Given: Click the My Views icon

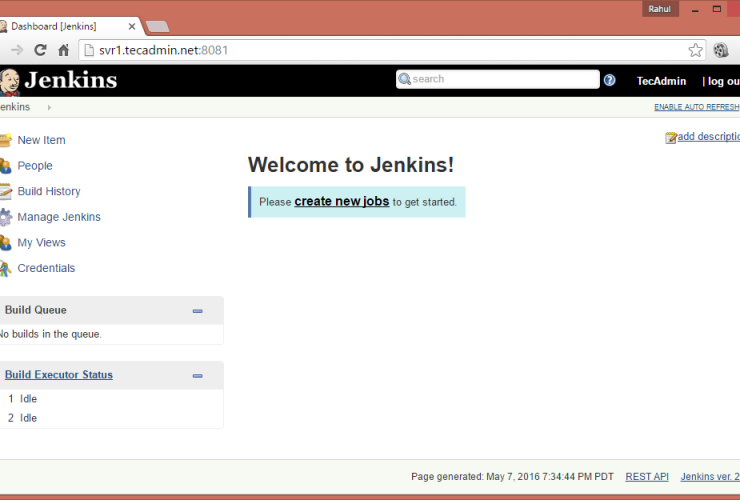Looking at the screenshot, I should (x=5, y=243).
